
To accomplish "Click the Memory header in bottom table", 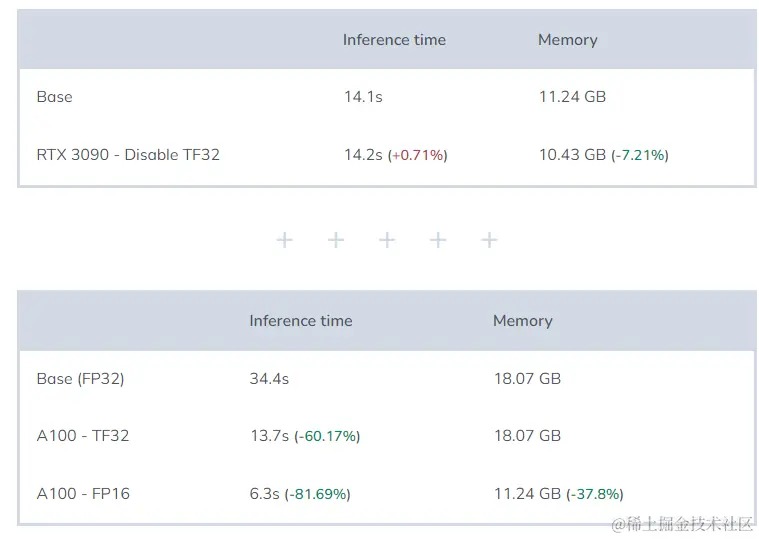I will (x=522, y=321).
